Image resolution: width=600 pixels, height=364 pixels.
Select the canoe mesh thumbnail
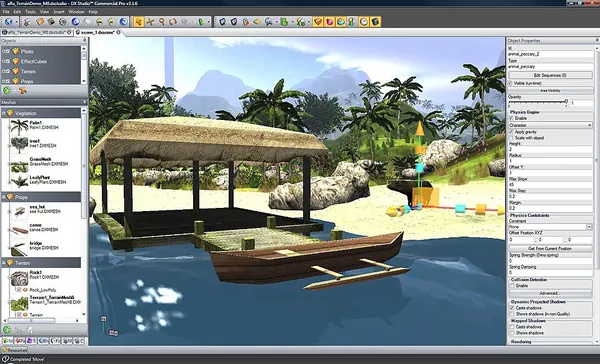pyautogui.click(x=19, y=230)
